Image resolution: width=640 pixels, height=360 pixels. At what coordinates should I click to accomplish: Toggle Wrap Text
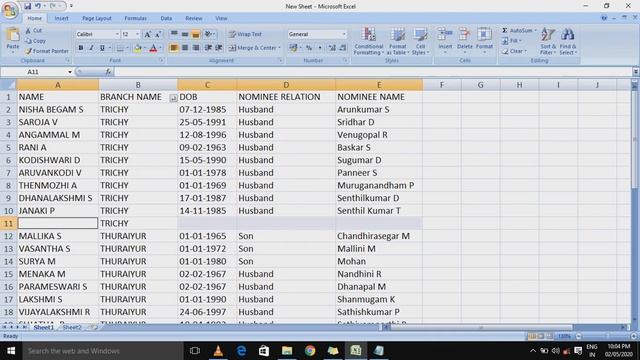coord(245,34)
